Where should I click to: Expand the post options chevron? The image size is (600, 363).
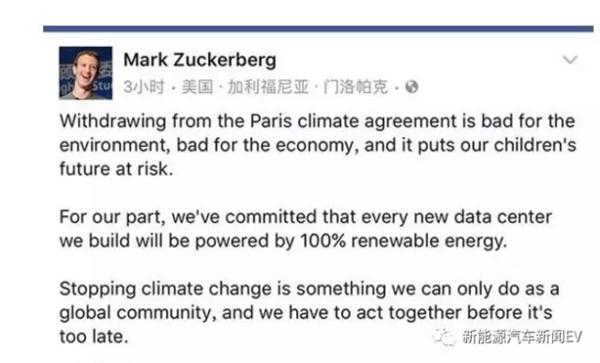click(570, 60)
